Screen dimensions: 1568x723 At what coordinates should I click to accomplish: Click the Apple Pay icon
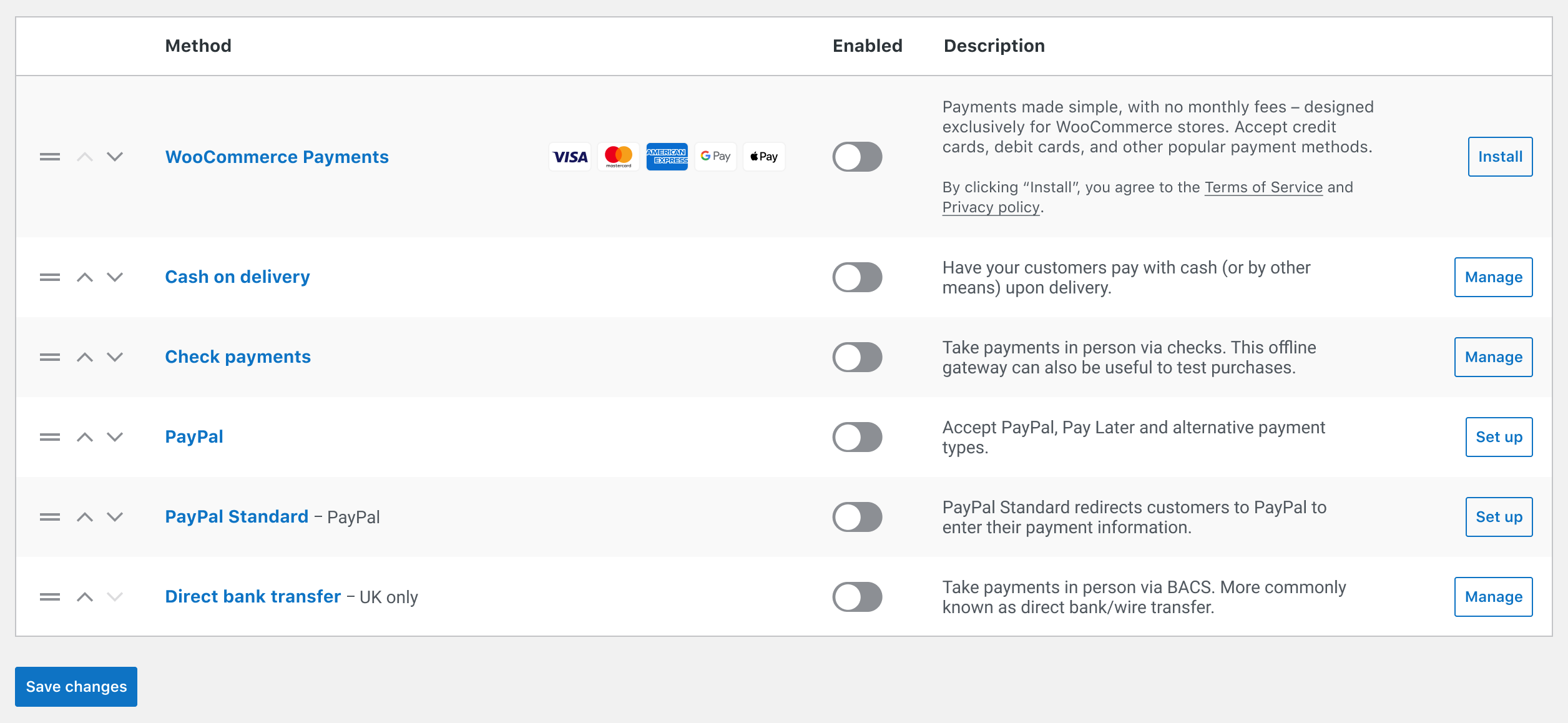(764, 157)
